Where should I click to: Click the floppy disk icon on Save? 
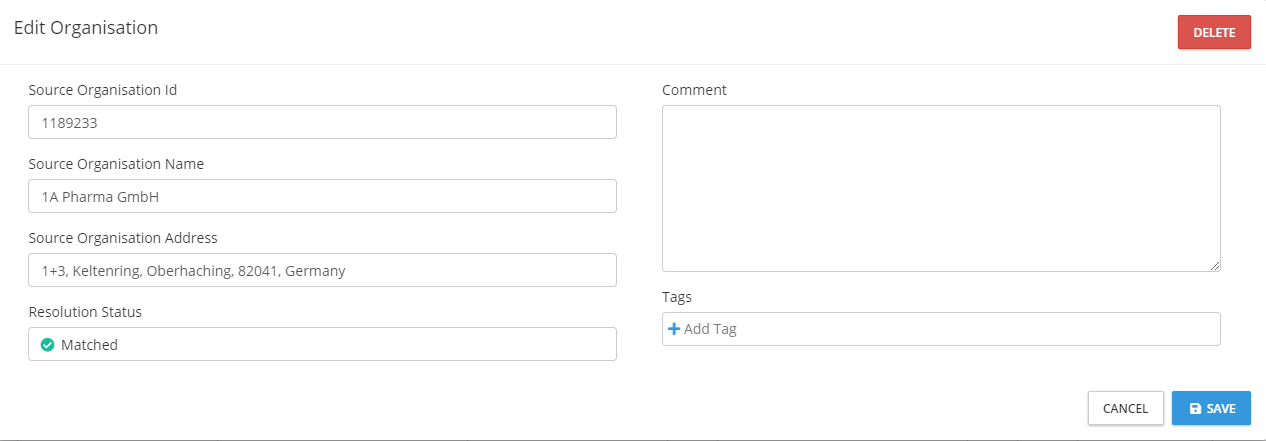click(1195, 408)
